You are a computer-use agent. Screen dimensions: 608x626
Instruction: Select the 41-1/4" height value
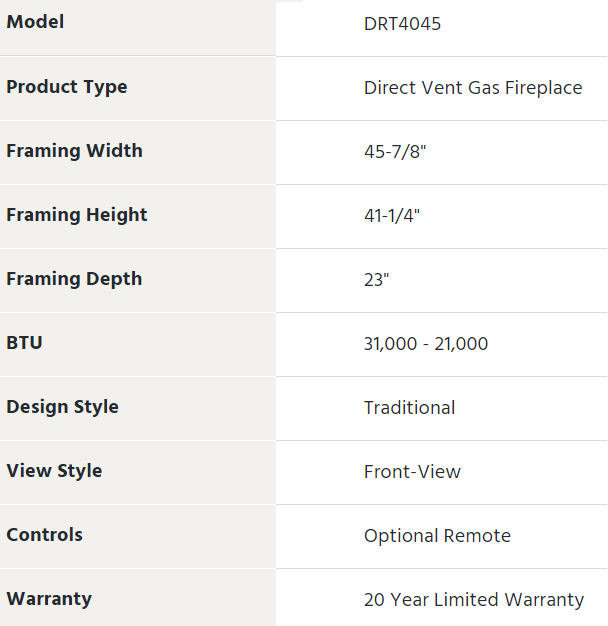pyautogui.click(x=392, y=216)
